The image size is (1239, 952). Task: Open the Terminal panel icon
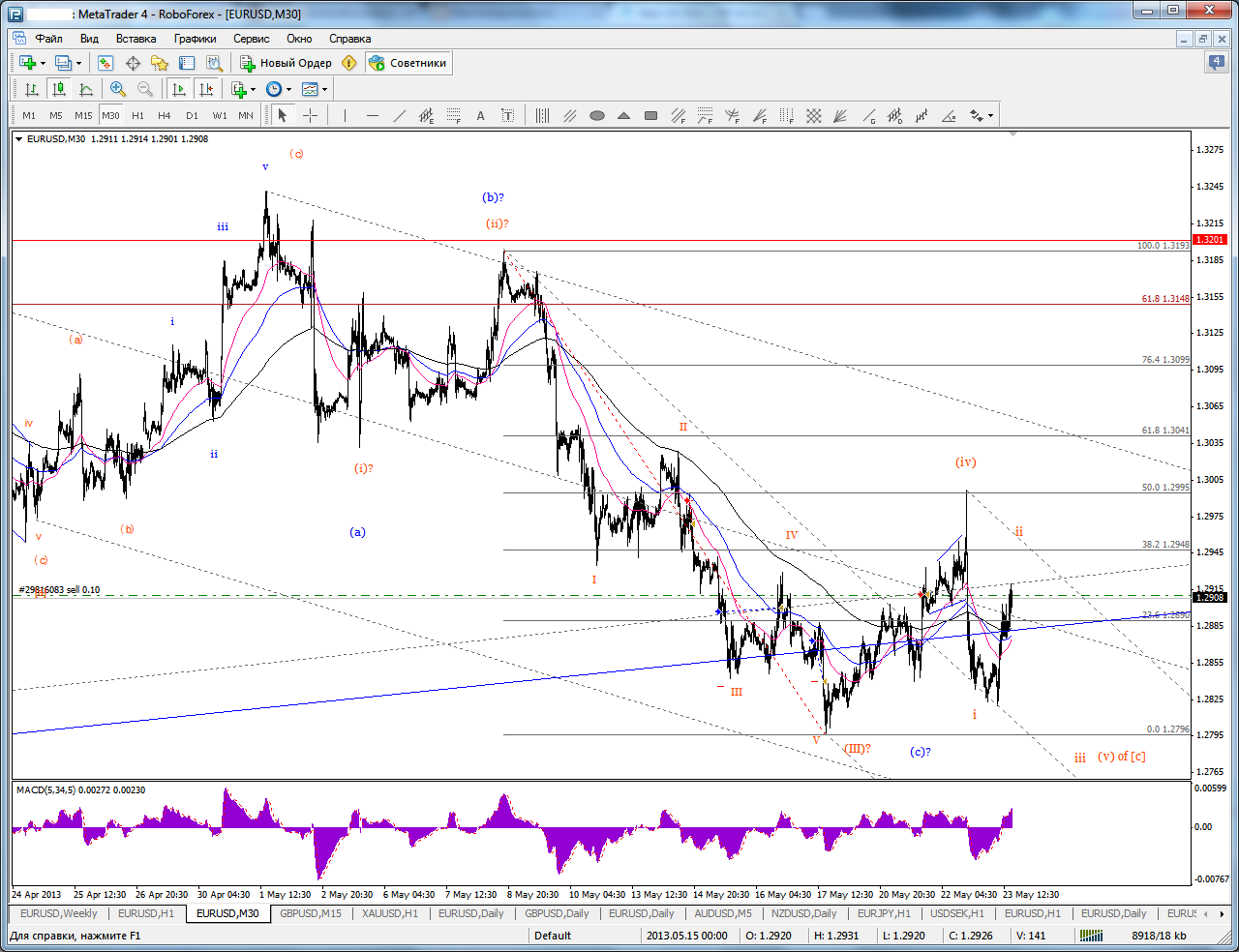[x=187, y=63]
